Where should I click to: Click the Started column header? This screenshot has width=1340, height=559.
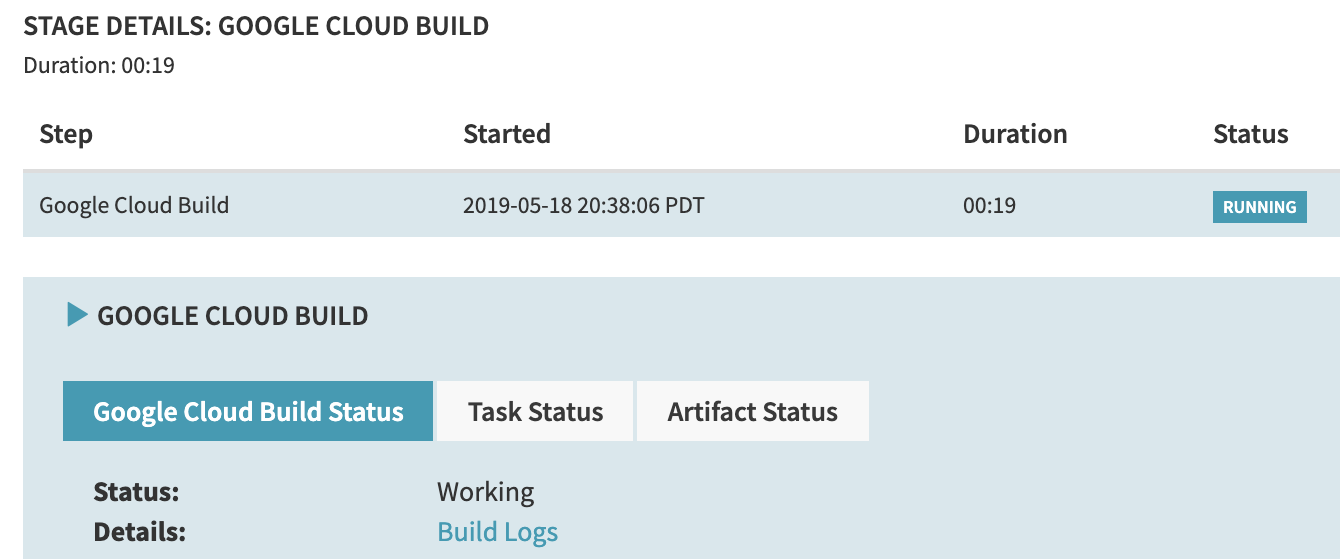[506, 134]
